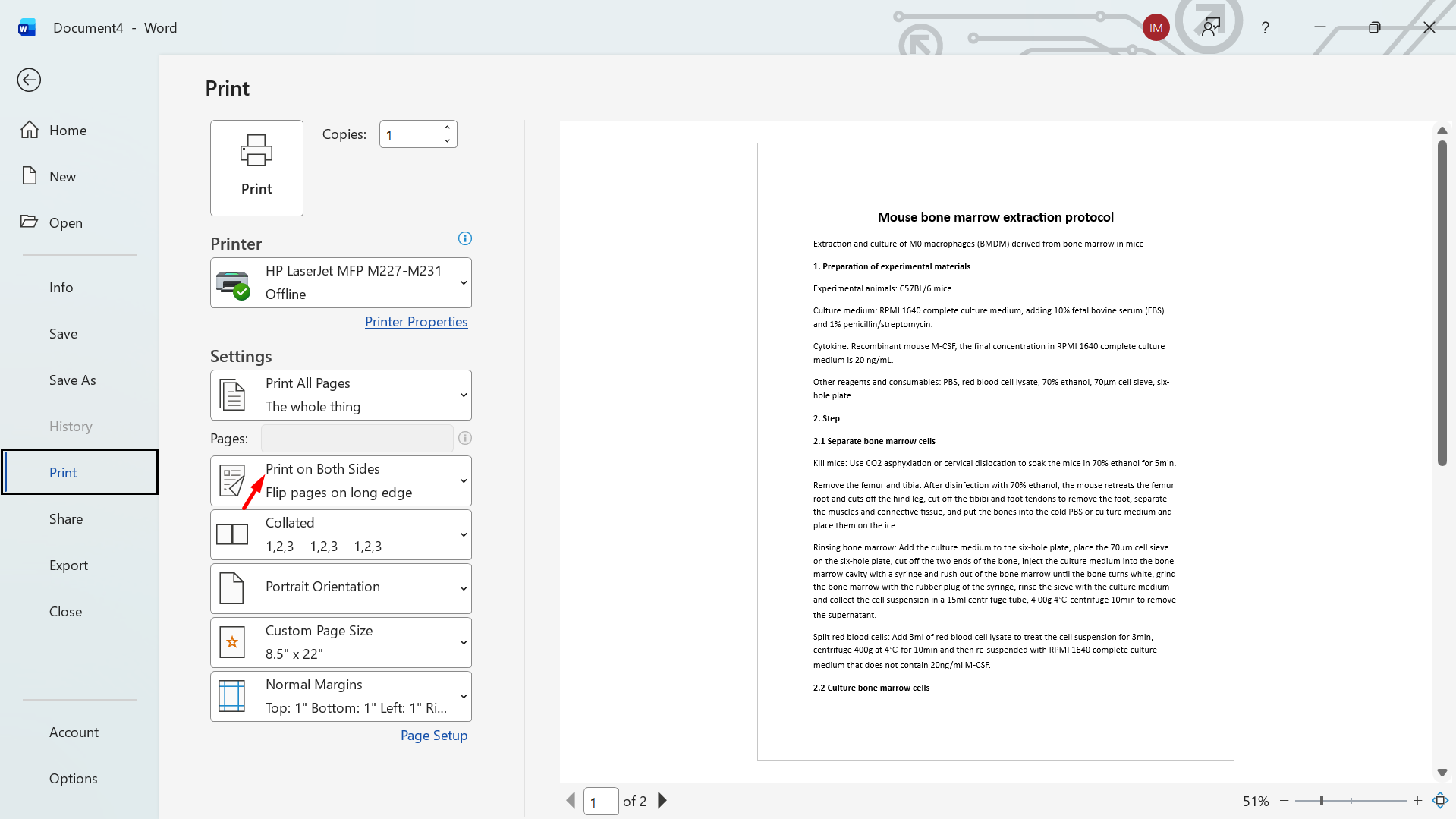Click the Copies number field

coord(410,134)
